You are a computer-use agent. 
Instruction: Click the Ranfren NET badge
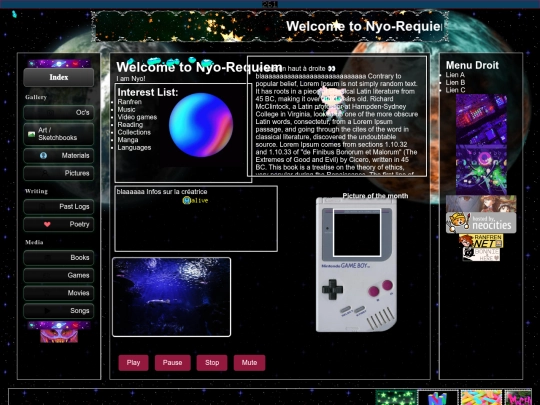(481, 241)
